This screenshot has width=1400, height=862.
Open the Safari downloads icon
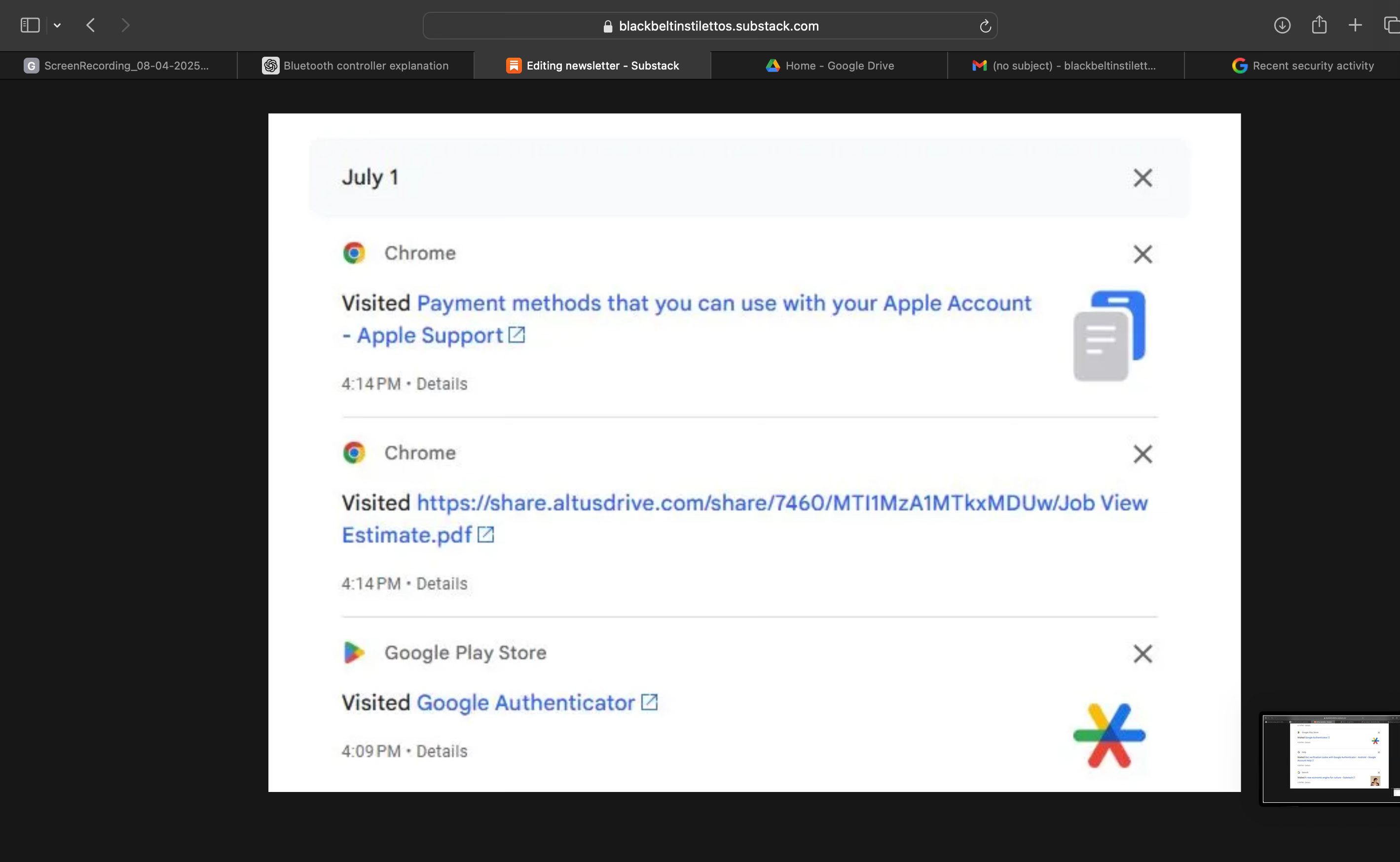(1282, 25)
